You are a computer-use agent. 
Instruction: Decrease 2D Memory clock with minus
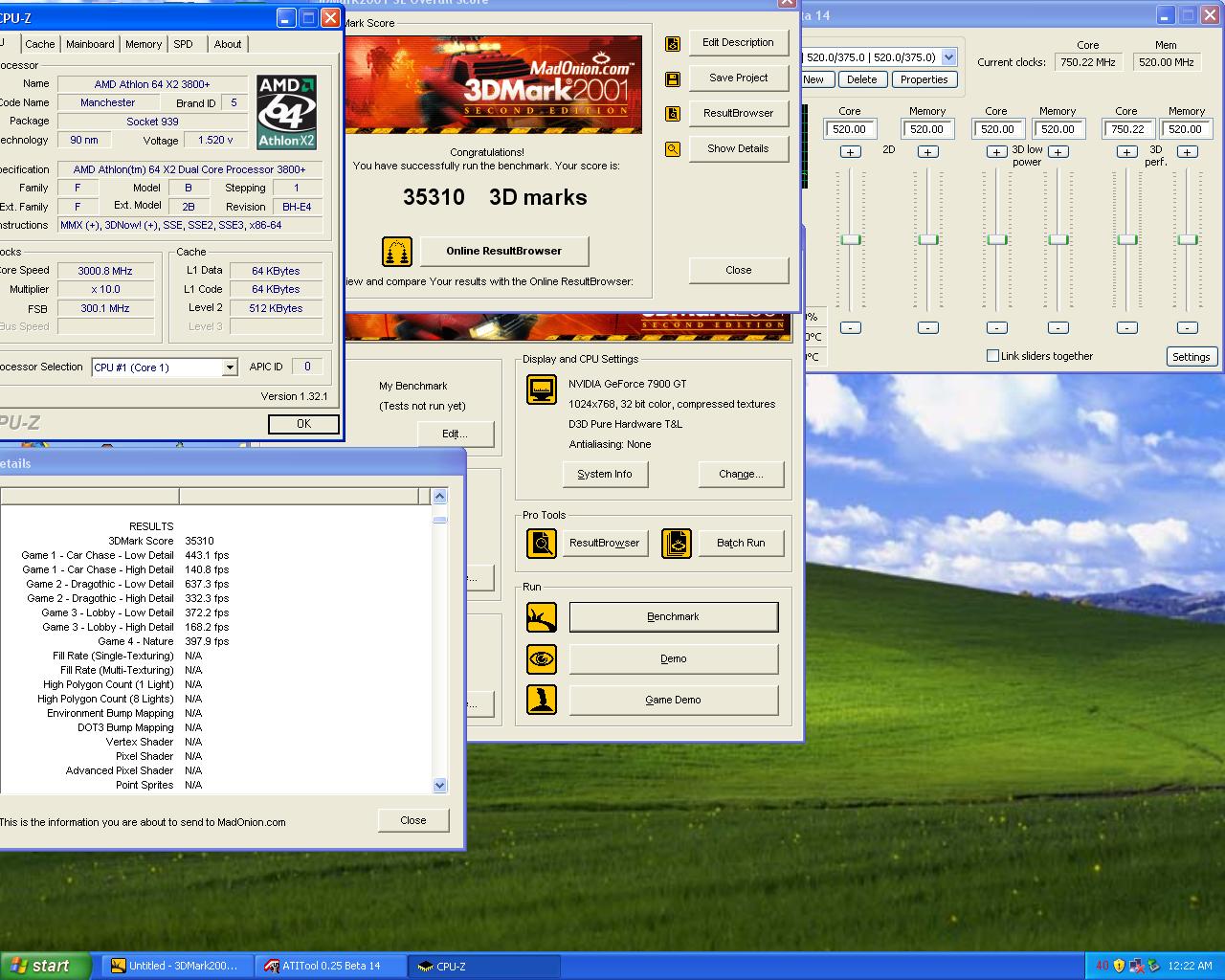927,328
